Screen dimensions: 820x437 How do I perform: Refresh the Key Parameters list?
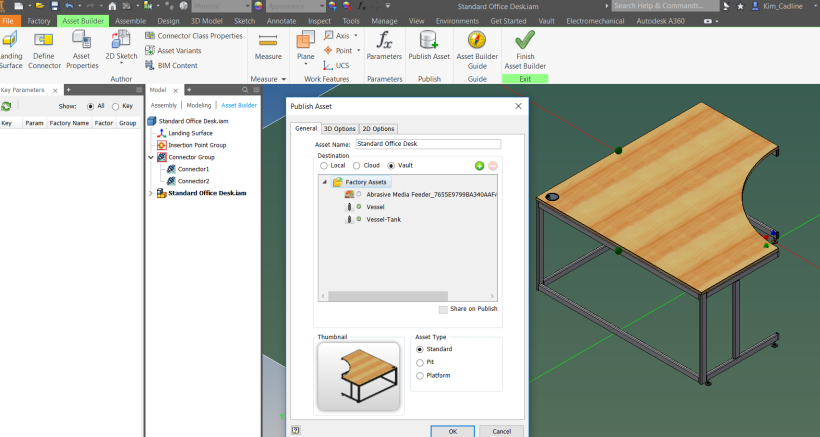click(6, 106)
